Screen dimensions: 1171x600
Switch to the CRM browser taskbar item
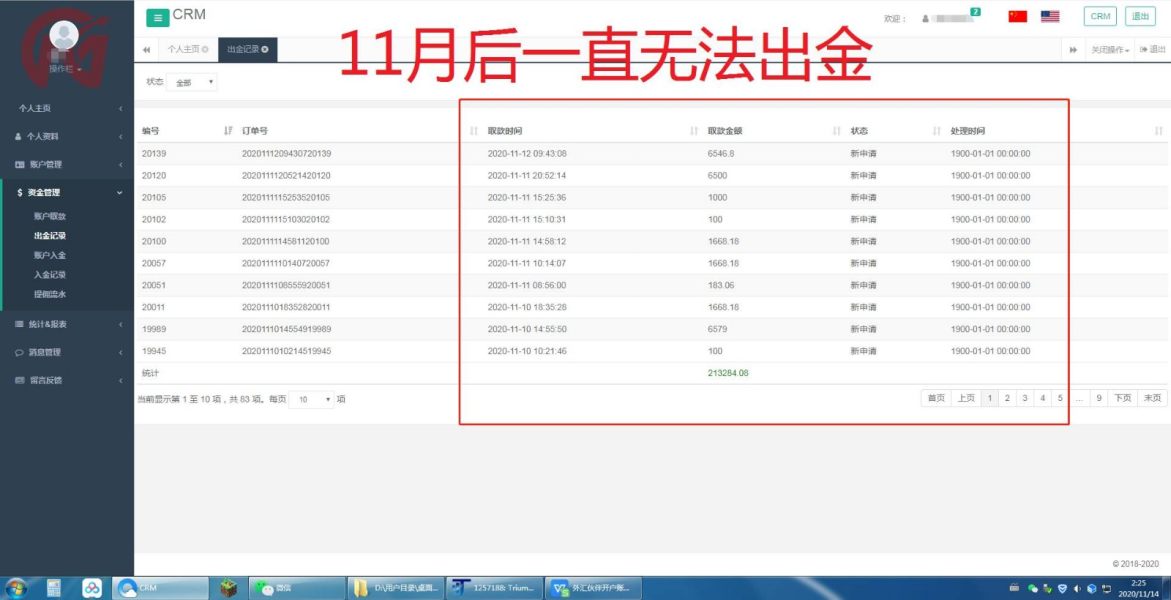pos(161,588)
